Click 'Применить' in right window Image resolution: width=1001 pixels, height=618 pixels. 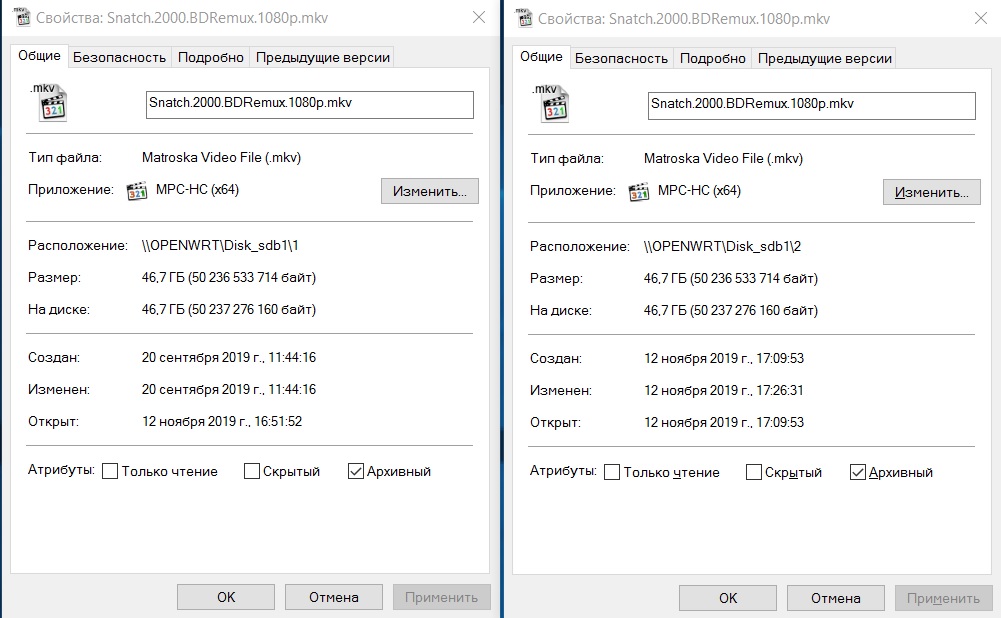(944, 598)
